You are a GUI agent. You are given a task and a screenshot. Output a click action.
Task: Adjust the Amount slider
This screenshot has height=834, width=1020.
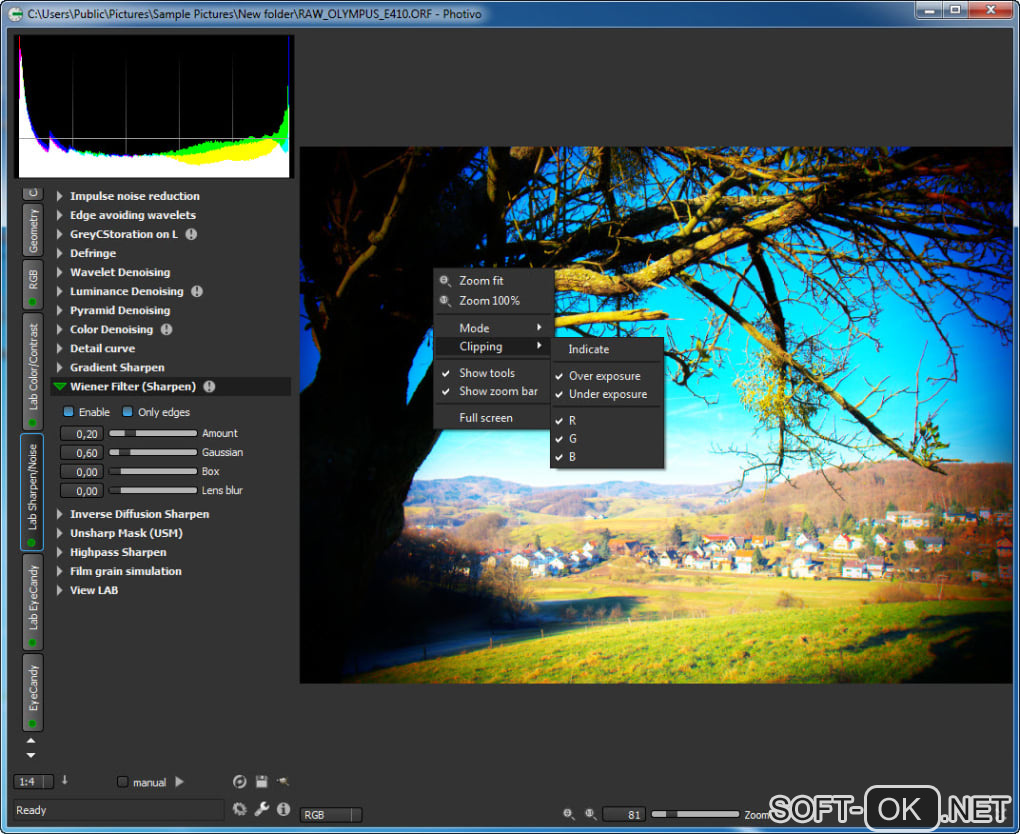coord(153,433)
